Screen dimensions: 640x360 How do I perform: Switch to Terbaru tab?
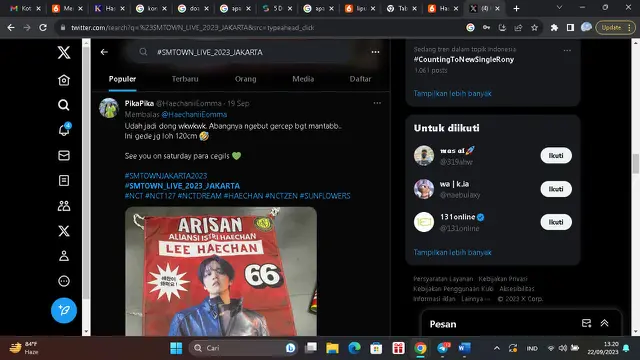(x=185, y=79)
